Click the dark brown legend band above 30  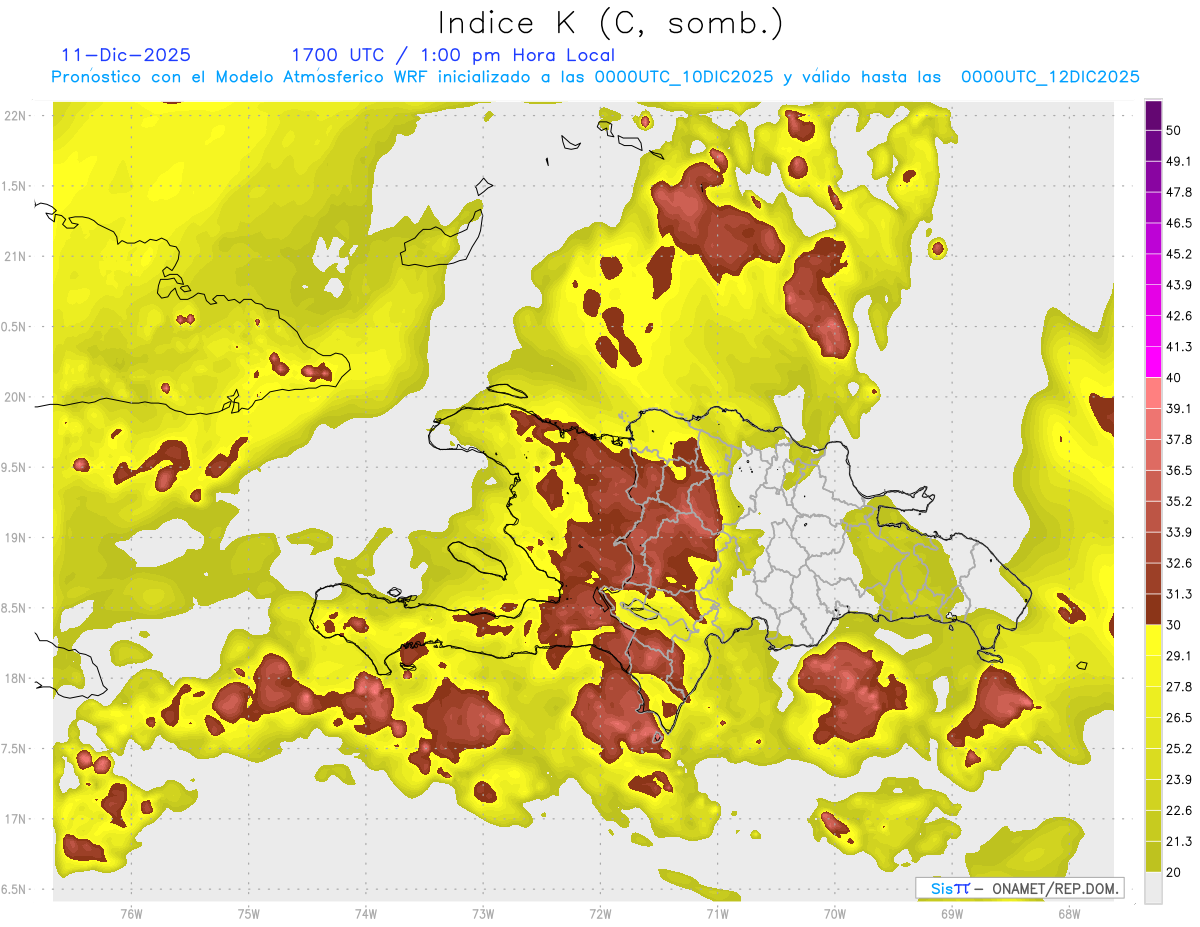pyautogui.click(x=1153, y=609)
